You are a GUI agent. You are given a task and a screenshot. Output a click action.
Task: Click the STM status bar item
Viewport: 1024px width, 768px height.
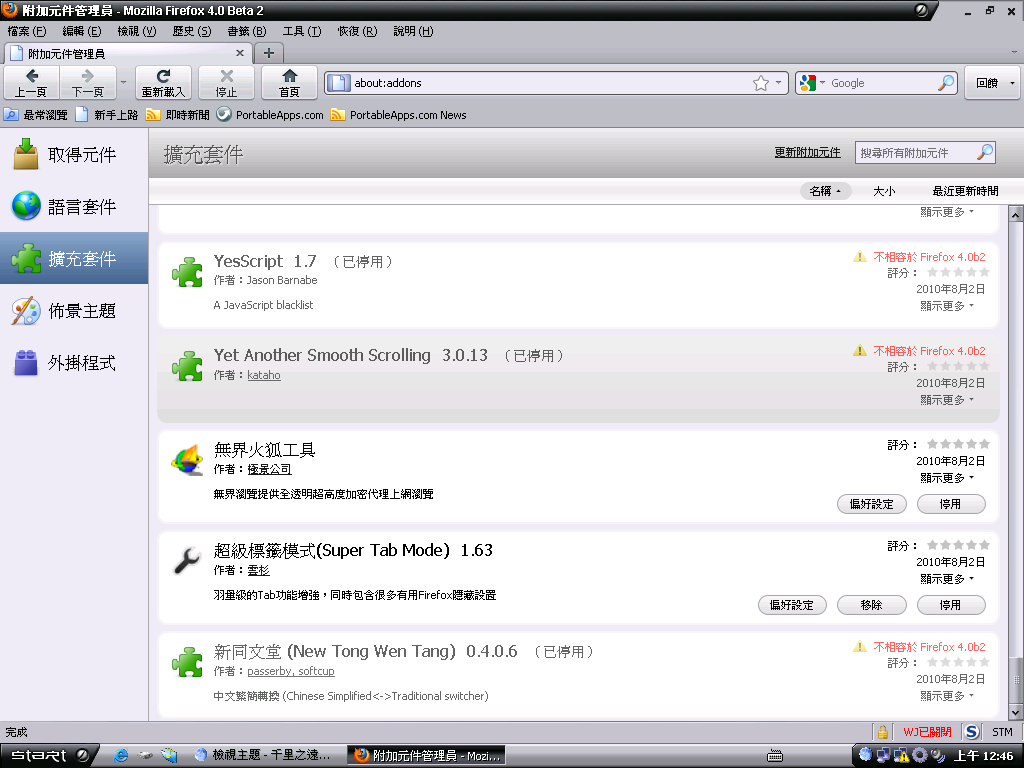[1002, 731]
